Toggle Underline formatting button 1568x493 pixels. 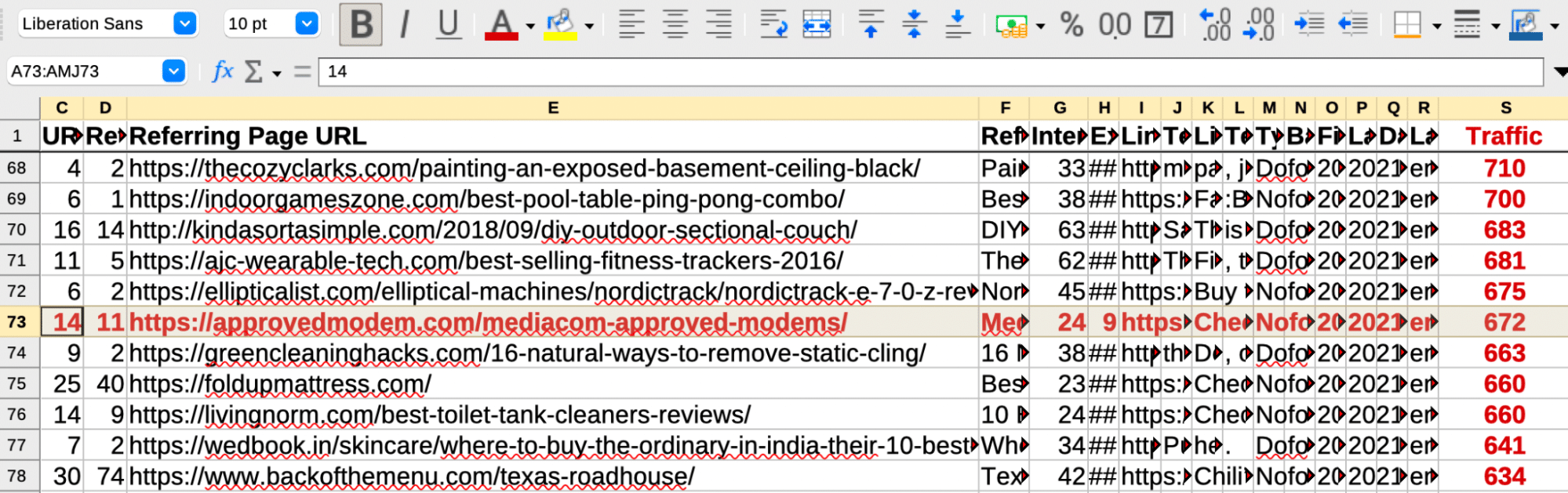point(449,24)
